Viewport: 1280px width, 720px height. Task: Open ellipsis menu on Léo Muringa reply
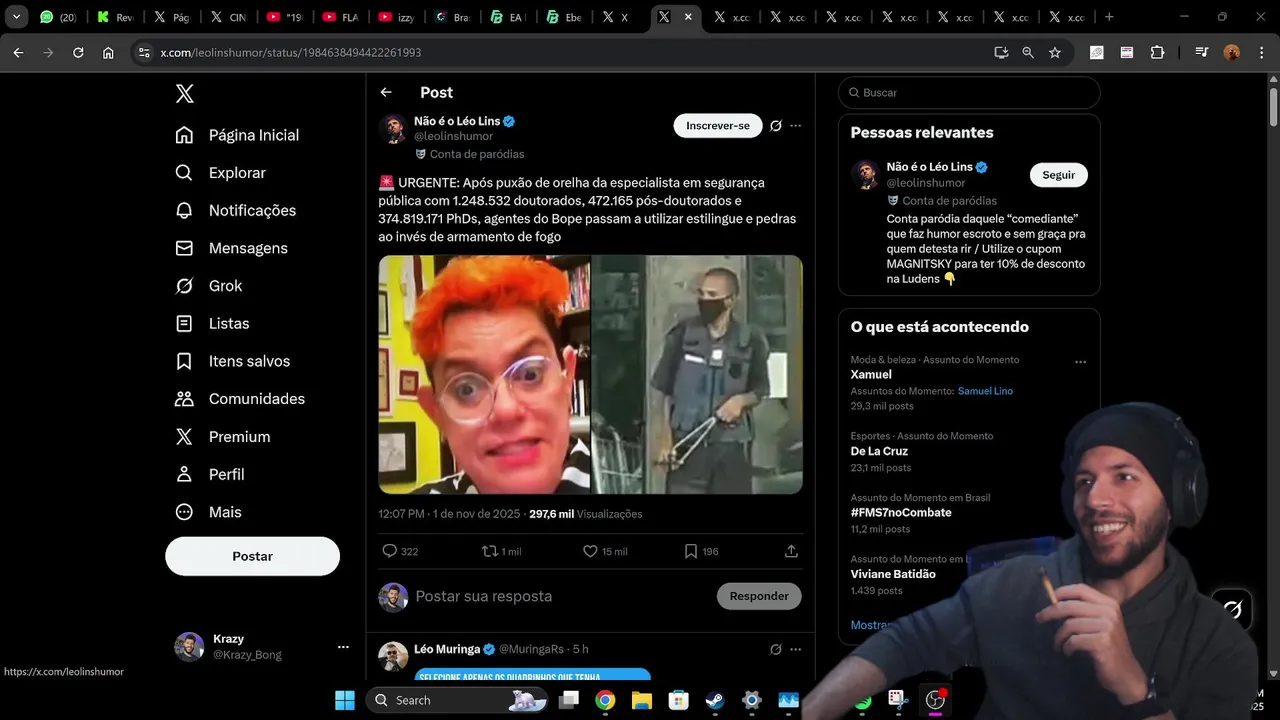click(796, 649)
